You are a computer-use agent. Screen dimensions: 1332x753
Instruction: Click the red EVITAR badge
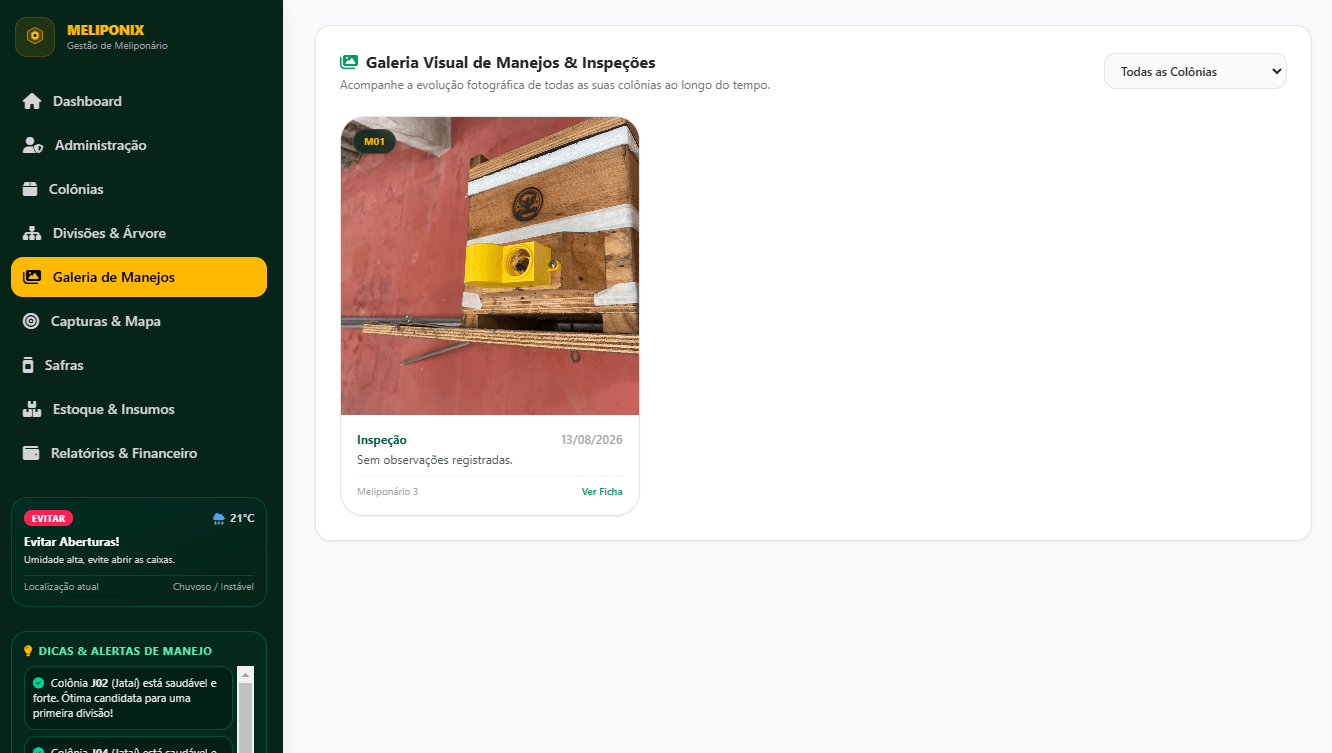(x=48, y=518)
